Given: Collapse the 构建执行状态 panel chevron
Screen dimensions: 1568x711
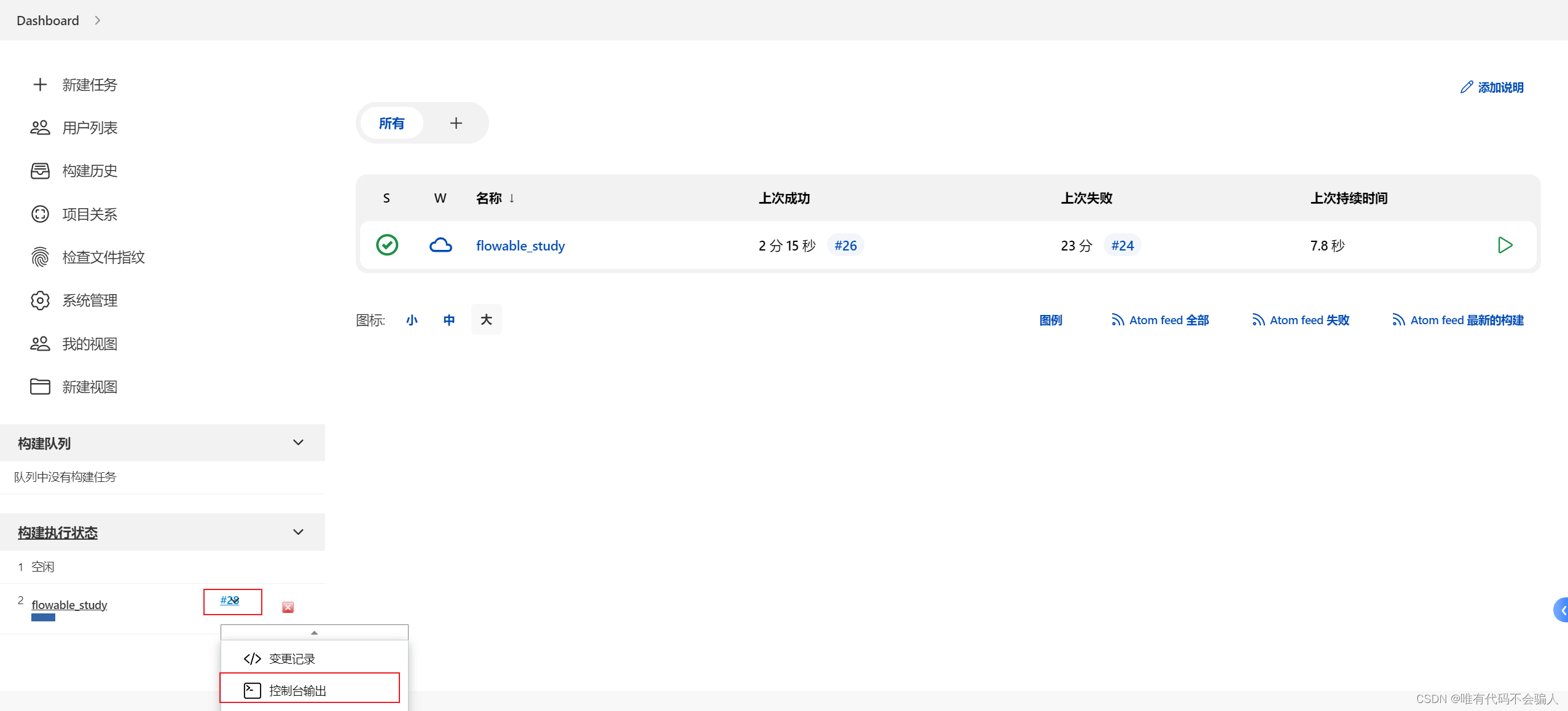Looking at the screenshot, I should click(299, 532).
